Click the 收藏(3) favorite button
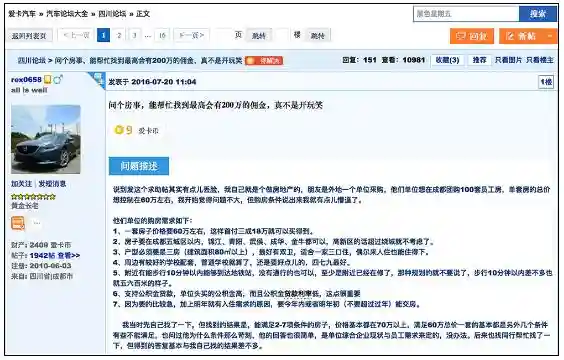 pos(447,60)
